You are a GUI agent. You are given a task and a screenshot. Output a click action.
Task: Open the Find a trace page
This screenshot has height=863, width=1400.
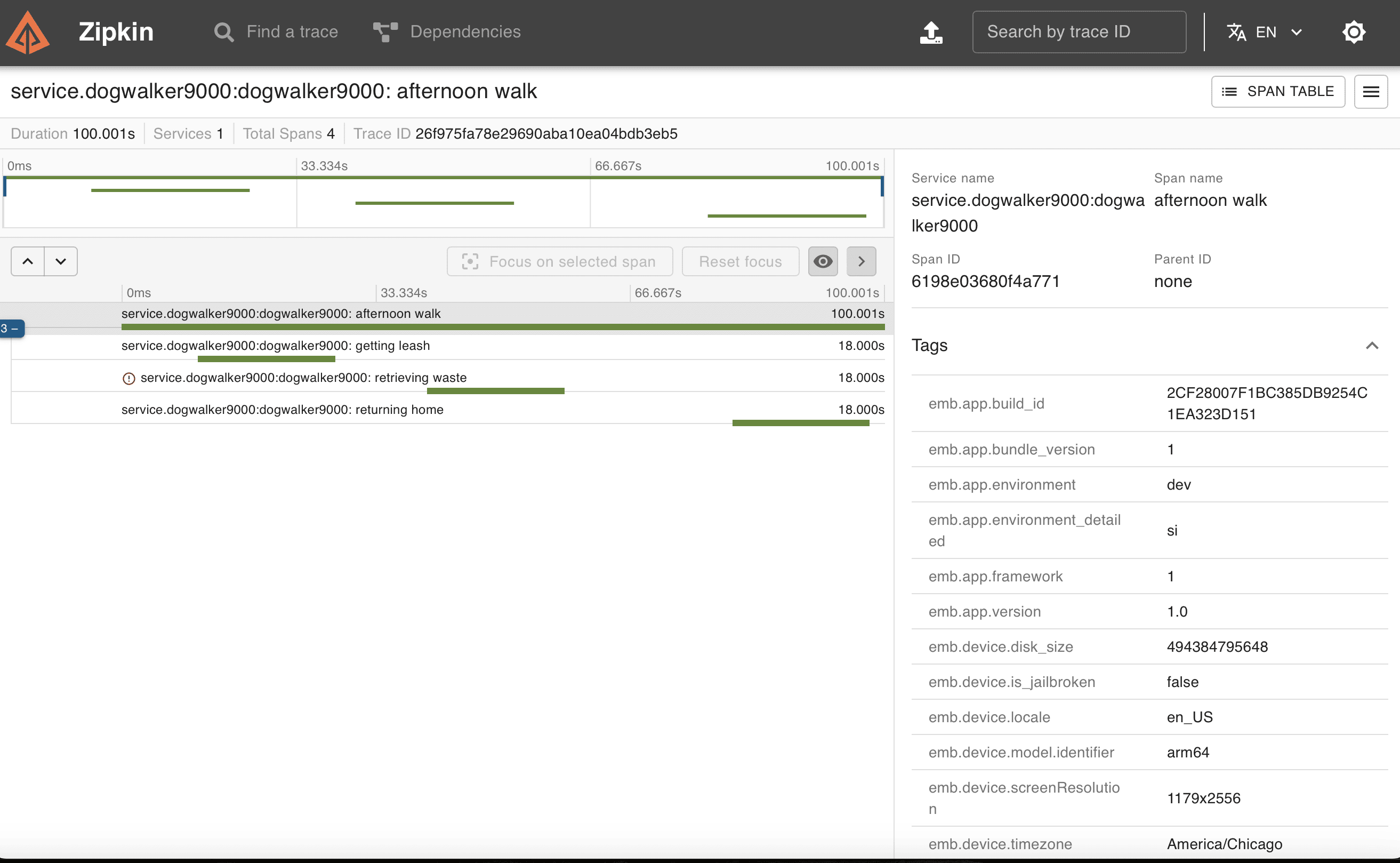coord(276,32)
